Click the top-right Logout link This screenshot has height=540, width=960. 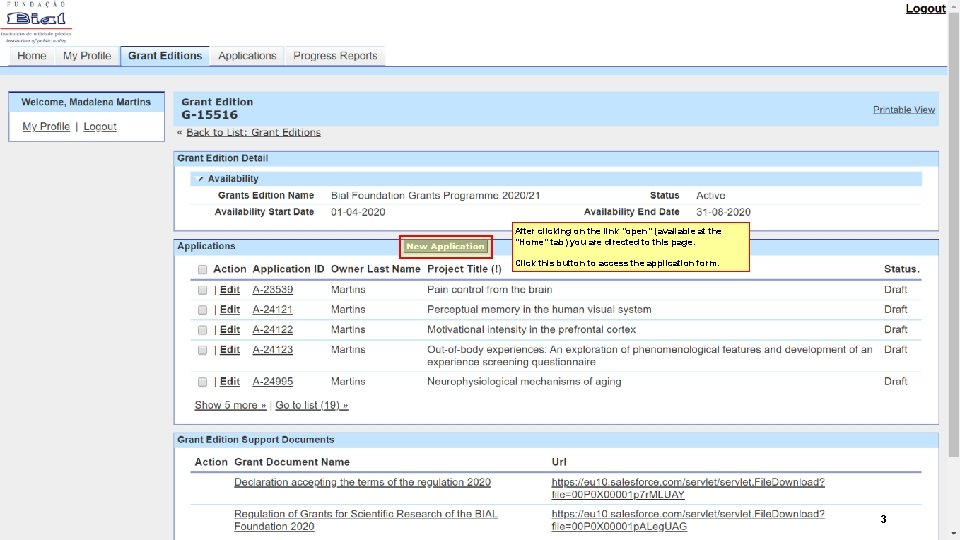tap(925, 9)
